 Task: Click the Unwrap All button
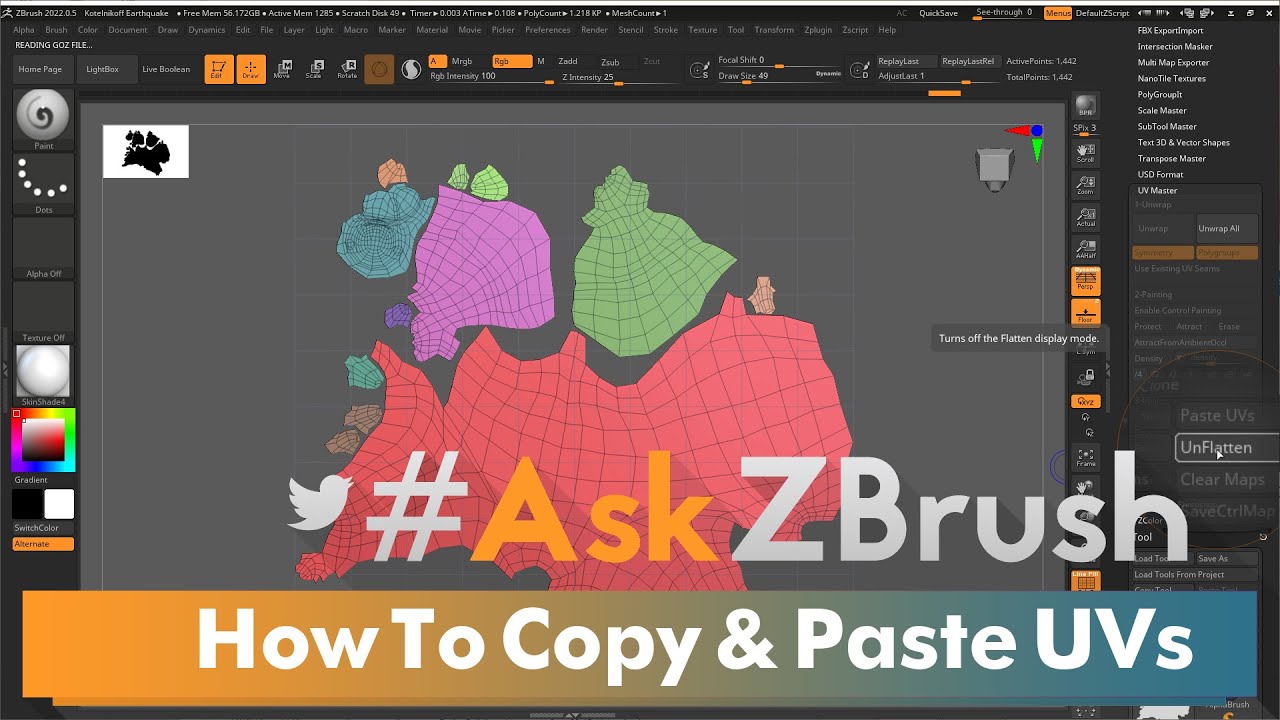click(x=1227, y=228)
